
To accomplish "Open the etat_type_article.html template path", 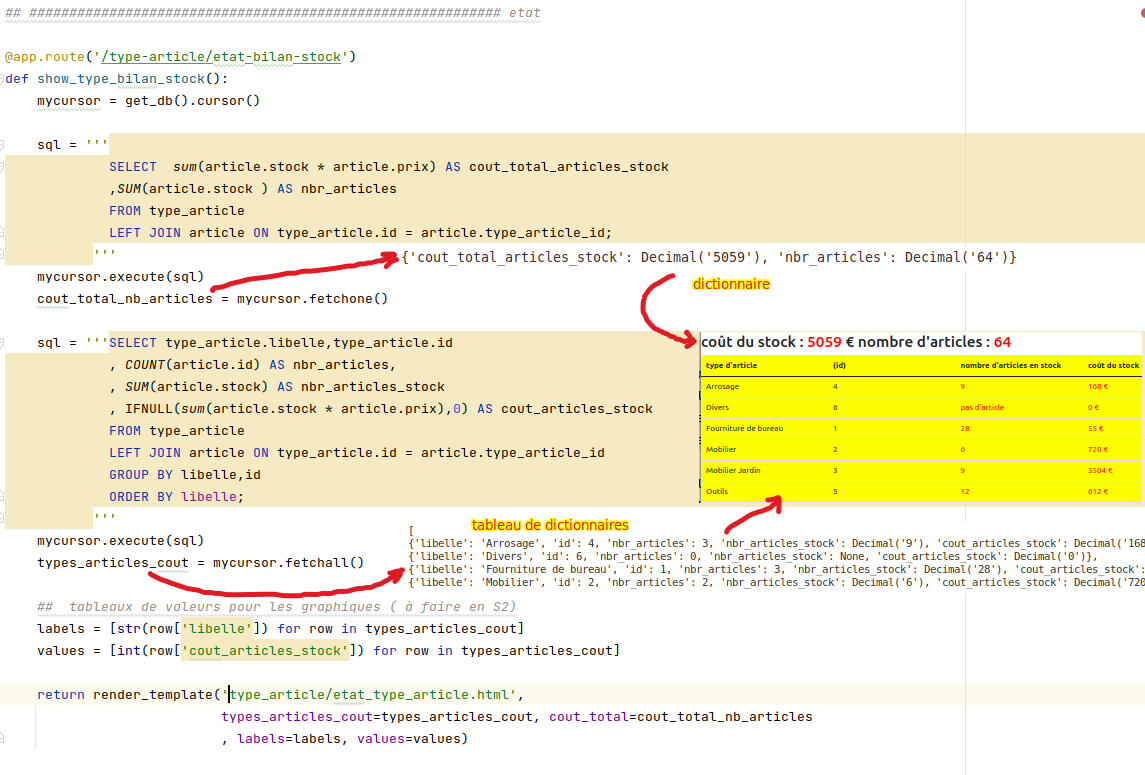I will pyautogui.click(x=374, y=695).
